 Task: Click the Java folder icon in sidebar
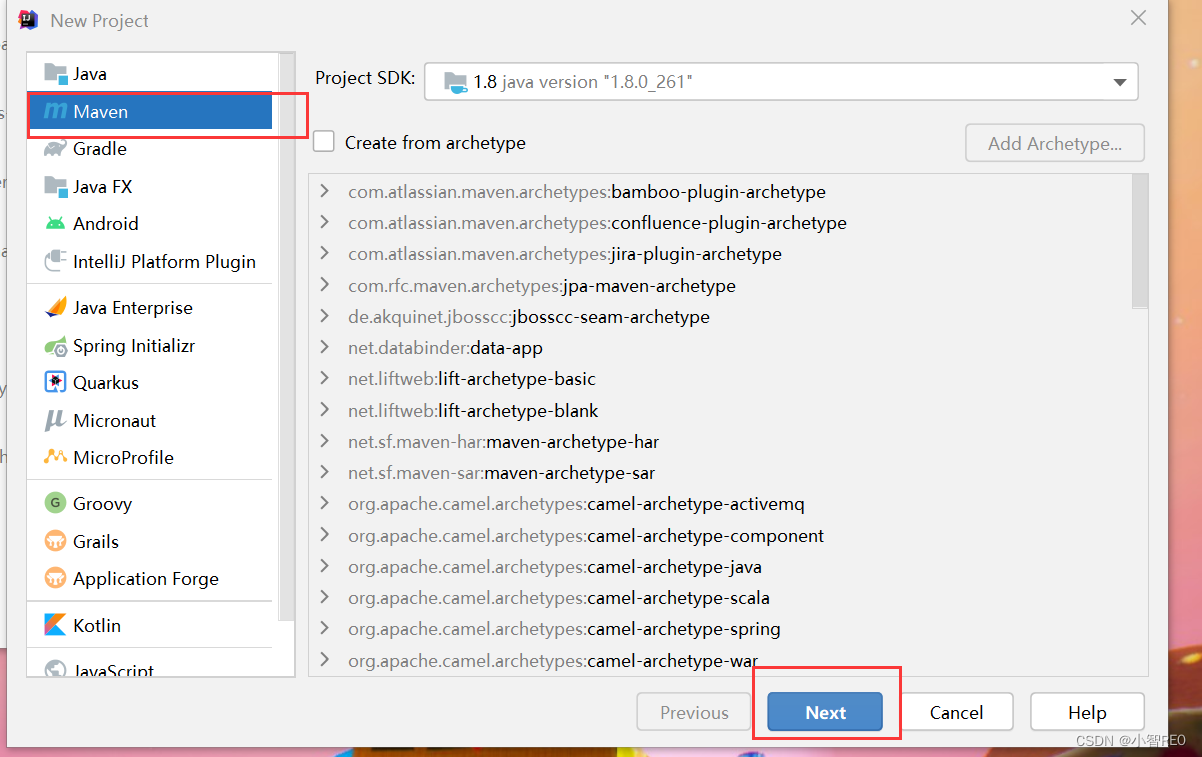(x=55, y=73)
